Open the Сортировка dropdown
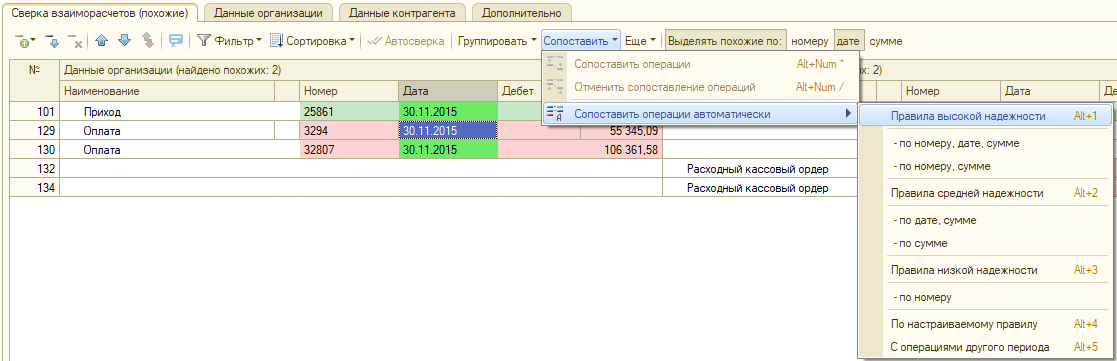The width and height of the screenshot is (1117, 361). coord(313,41)
